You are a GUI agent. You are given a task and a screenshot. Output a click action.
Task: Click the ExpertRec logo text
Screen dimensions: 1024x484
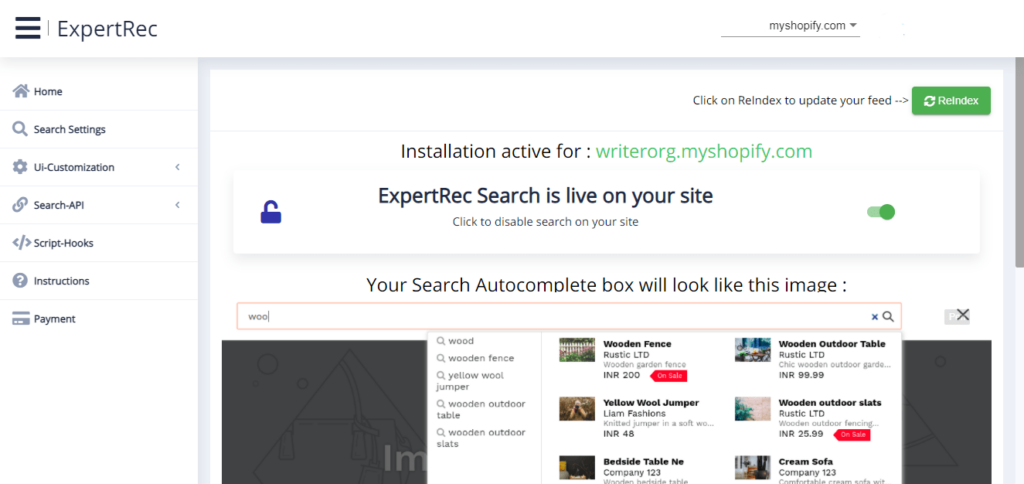pyautogui.click(x=107, y=29)
